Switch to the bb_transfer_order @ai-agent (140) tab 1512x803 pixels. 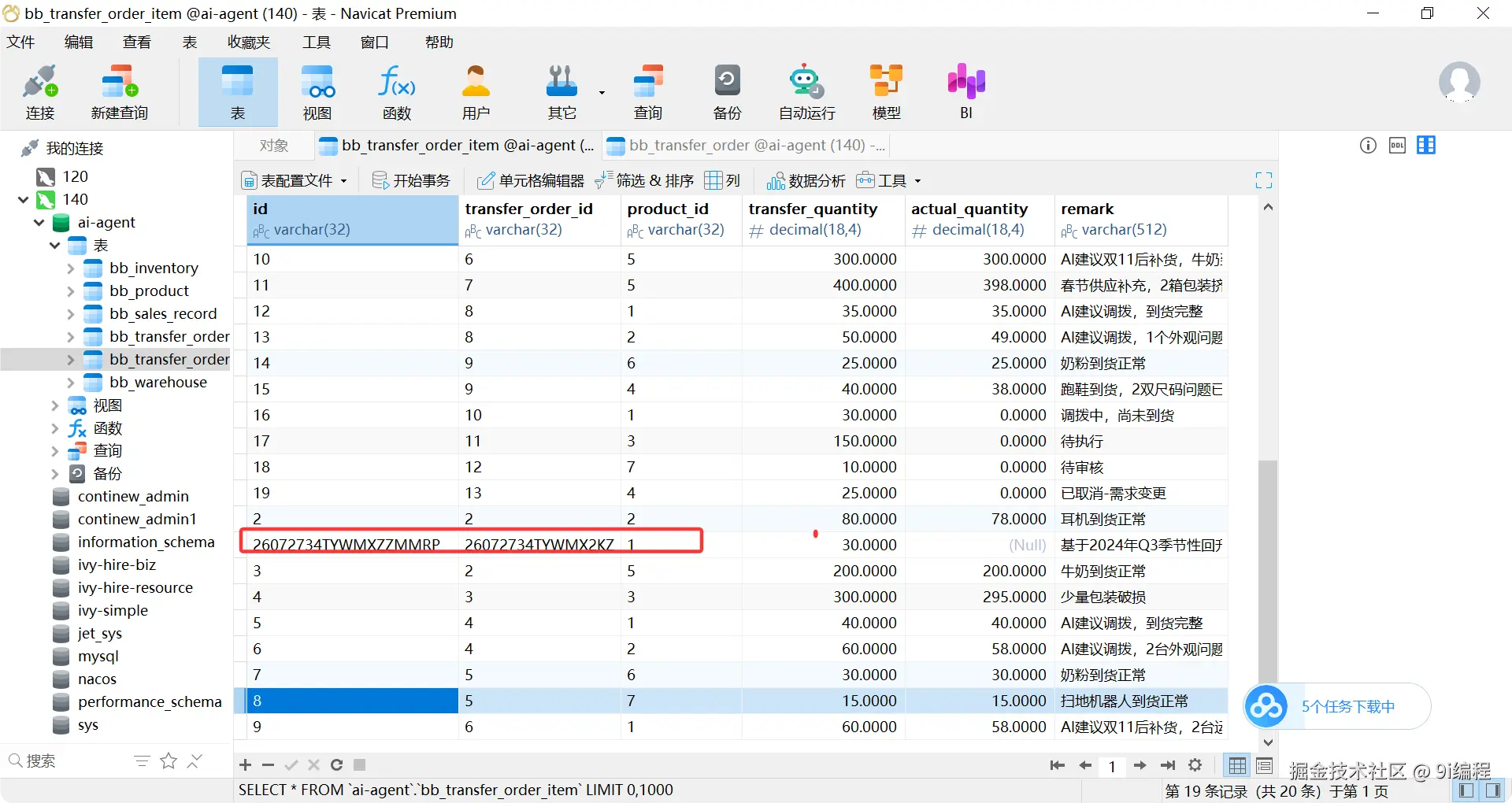pyautogui.click(x=747, y=146)
